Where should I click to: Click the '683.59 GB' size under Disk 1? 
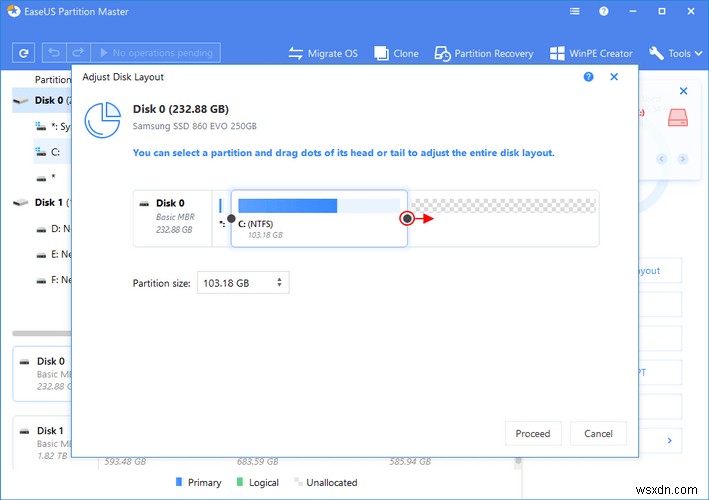pos(258,462)
